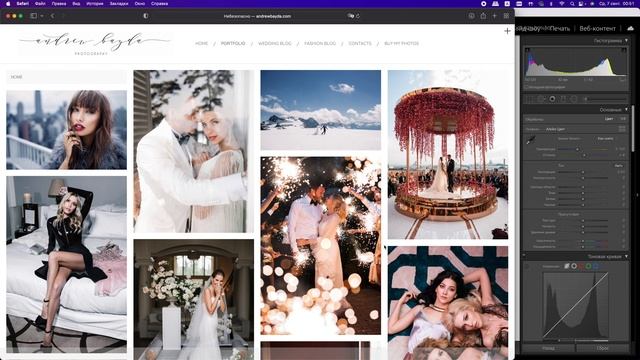Click the Авто tone button
640x360 pixels.
click(x=619, y=166)
